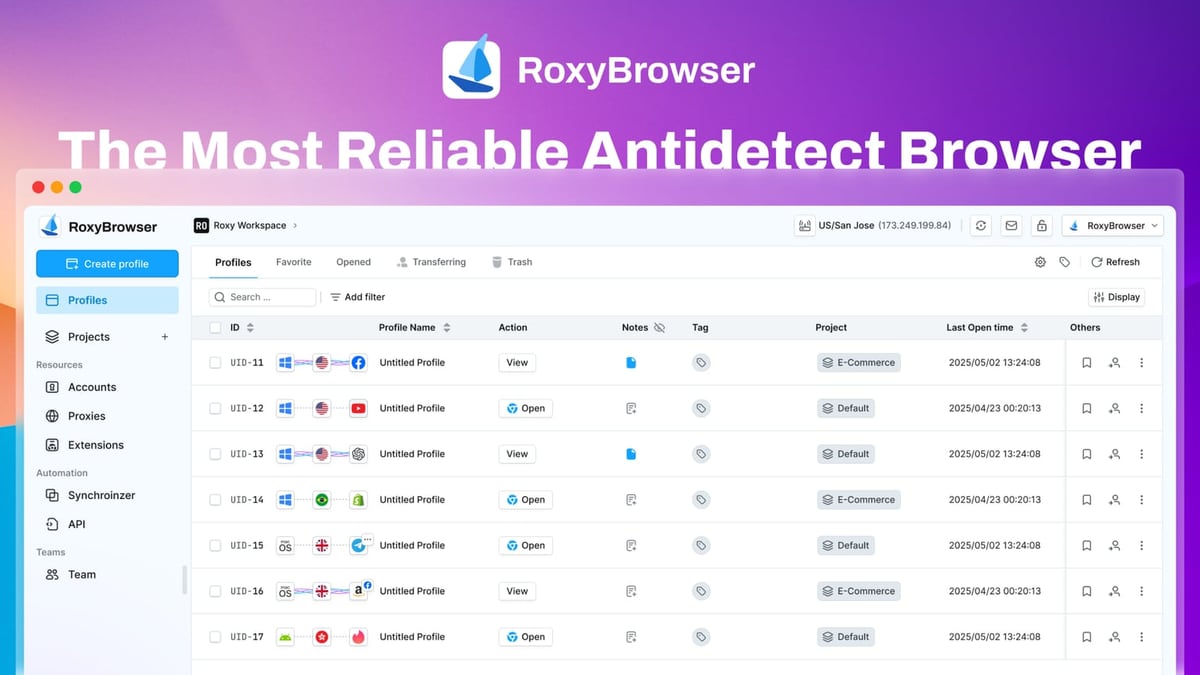Click Open button for UID-12
Viewport: 1200px width, 675px height.
pyautogui.click(x=526, y=408)
